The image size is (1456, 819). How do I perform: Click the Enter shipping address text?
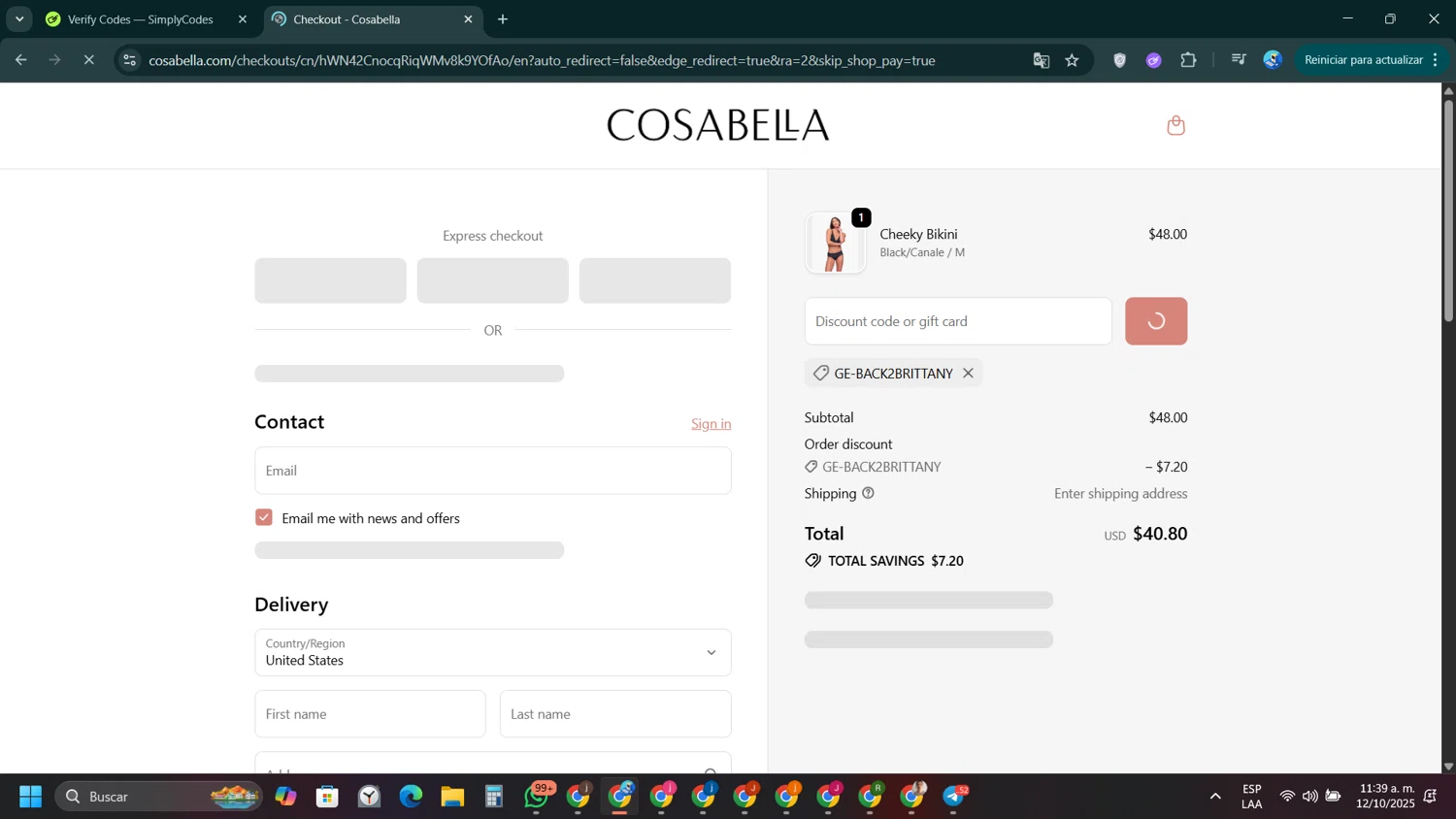(1120, 494)
